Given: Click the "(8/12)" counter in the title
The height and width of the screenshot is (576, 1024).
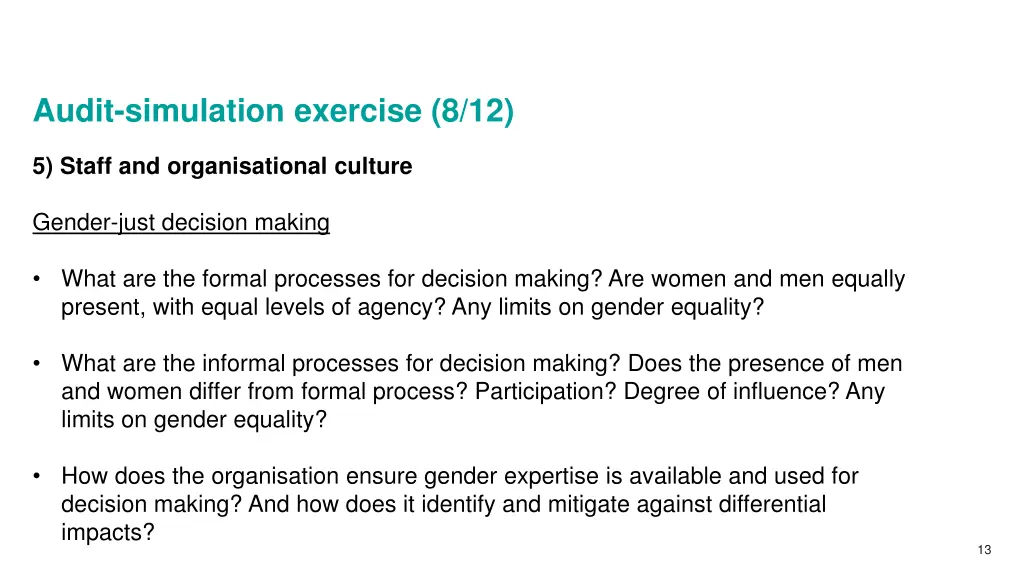Looking at the screenshot, I should [x=473, y=110].
